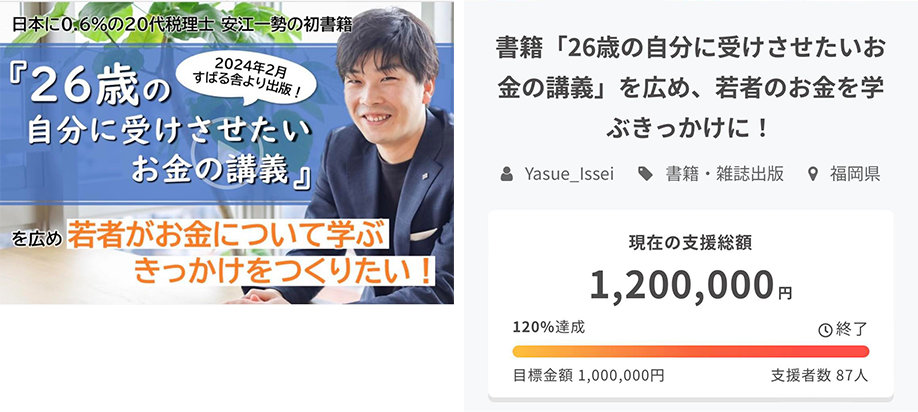
Task: Click the 120%達成 label
Action: pos(549,327)
